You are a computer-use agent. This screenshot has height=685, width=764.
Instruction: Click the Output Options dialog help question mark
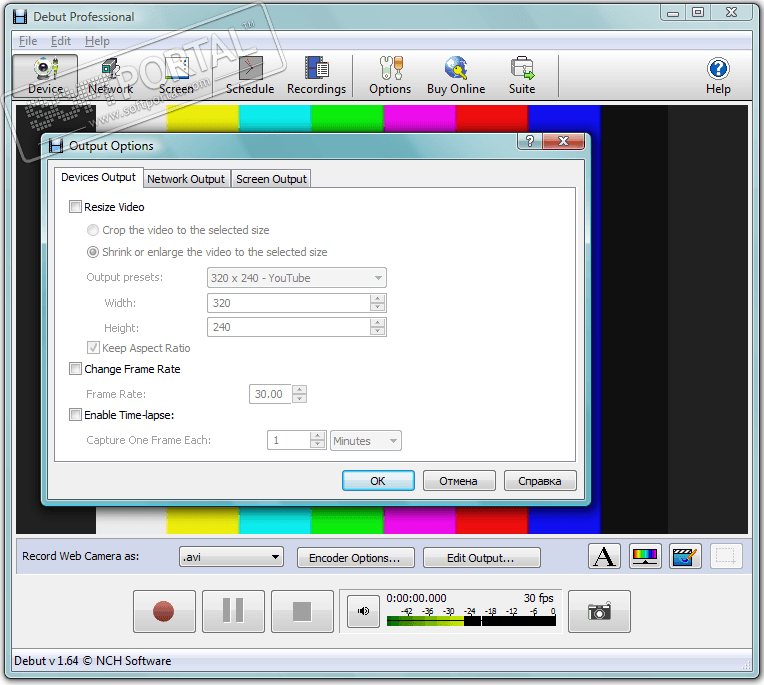[530, 141]
